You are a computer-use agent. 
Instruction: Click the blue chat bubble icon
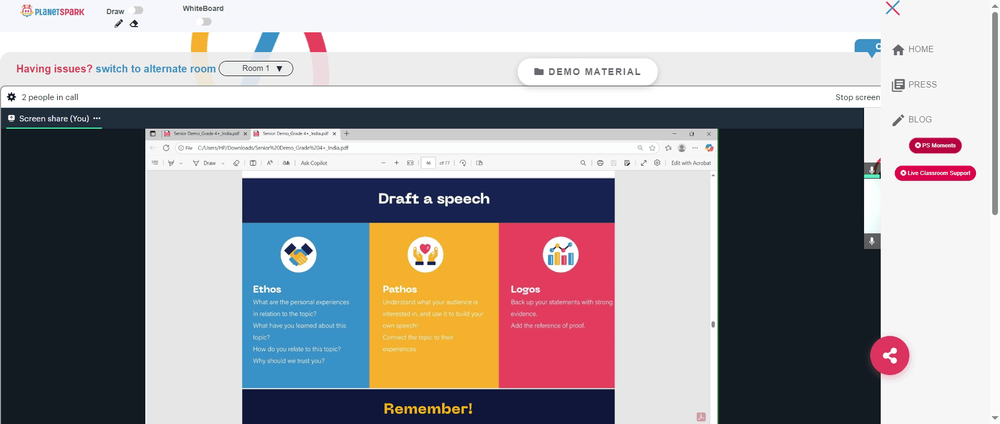[869, 48]
